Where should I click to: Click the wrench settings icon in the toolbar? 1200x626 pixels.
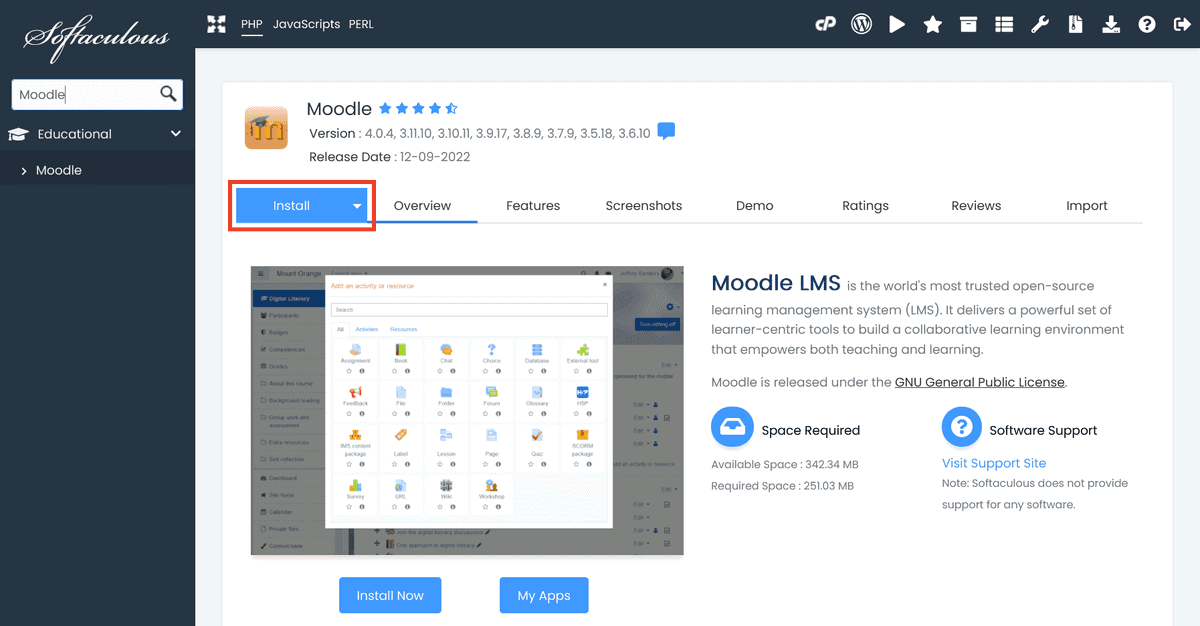(x=1040, y=23)
